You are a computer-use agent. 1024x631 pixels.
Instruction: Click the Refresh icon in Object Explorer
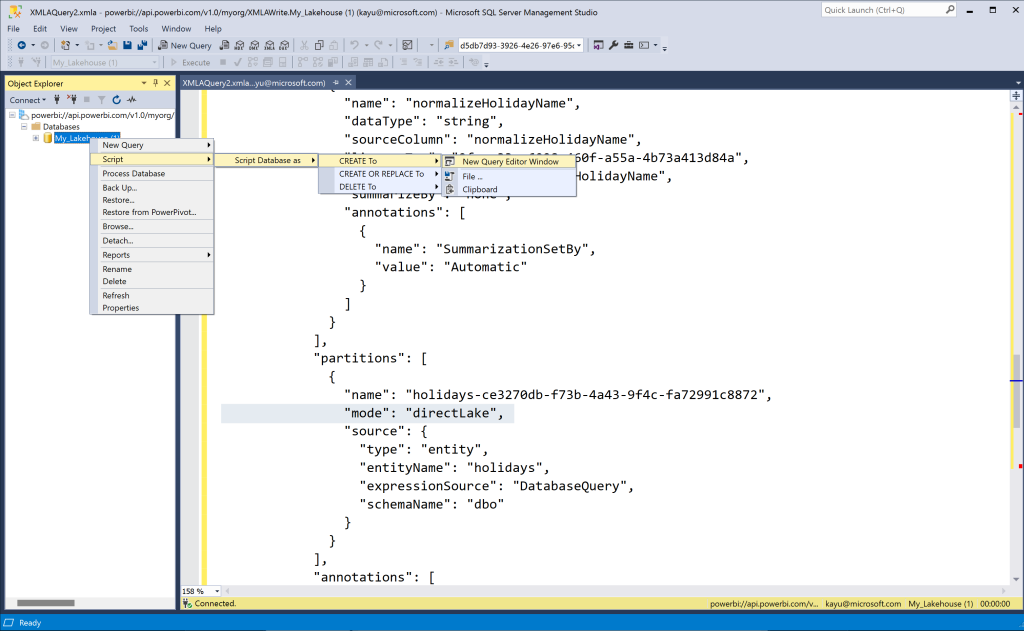116,99
